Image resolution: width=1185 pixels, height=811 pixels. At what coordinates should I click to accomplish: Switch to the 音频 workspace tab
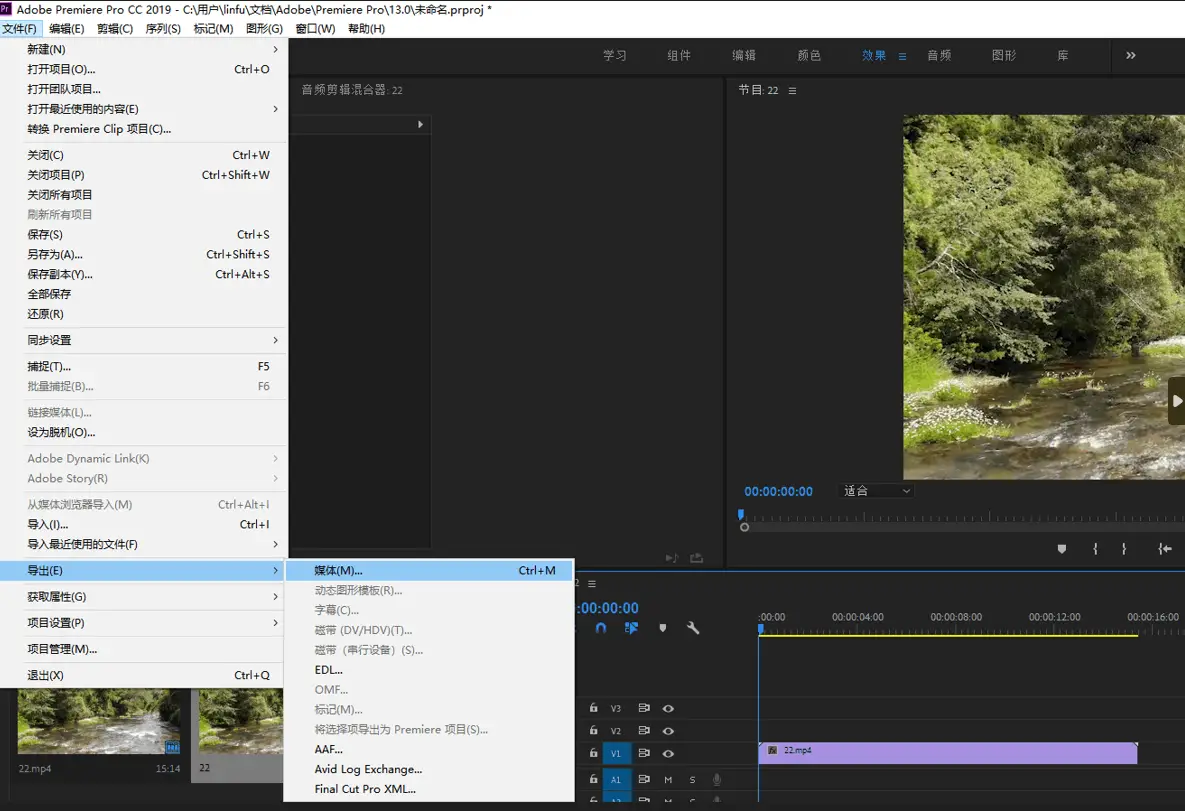tap(939, 55)
